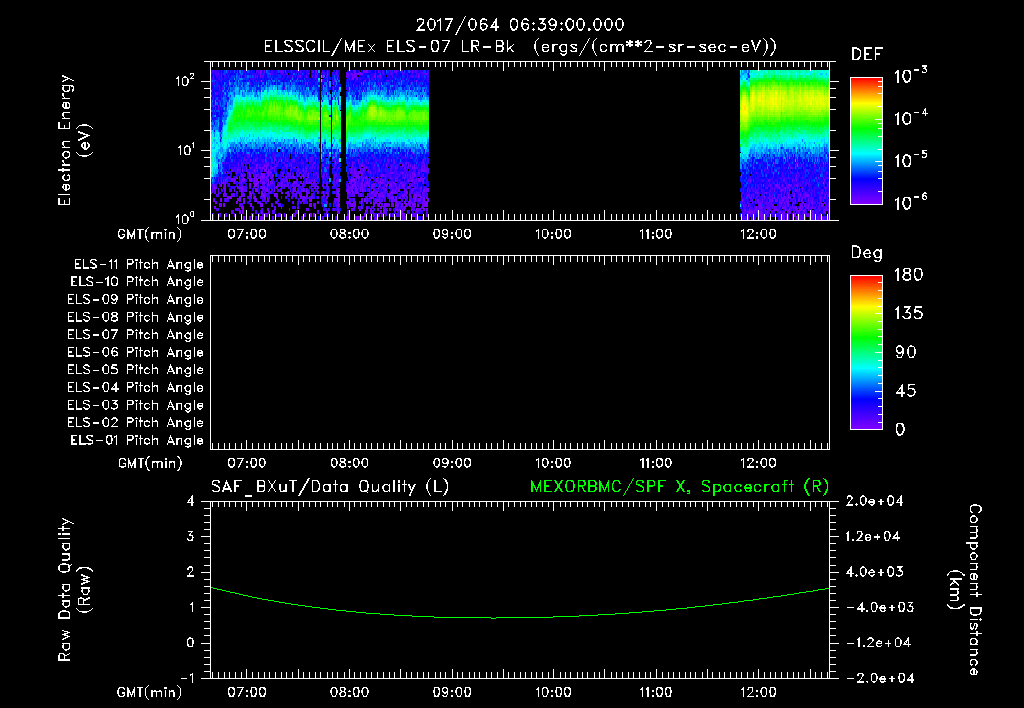Viewport: 1024px width, 708px height.
Task: Click 07:00 under the data quality panel
Action: pos(247,692)
